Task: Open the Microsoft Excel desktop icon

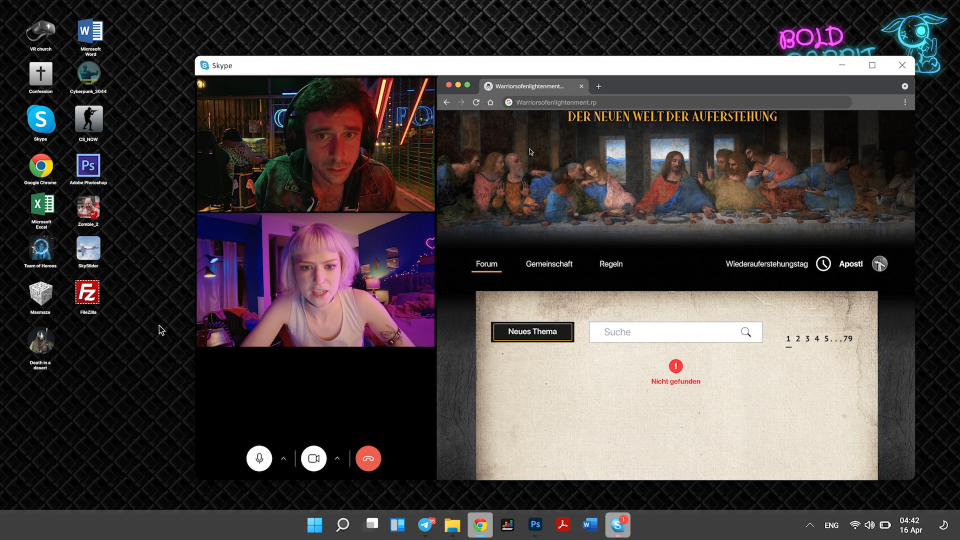Action: tap(41, 211)
